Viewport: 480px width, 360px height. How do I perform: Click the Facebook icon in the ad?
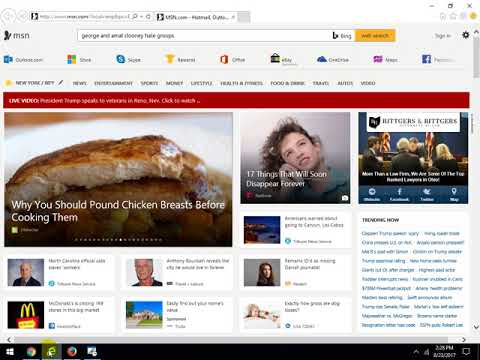coord(399,195)
